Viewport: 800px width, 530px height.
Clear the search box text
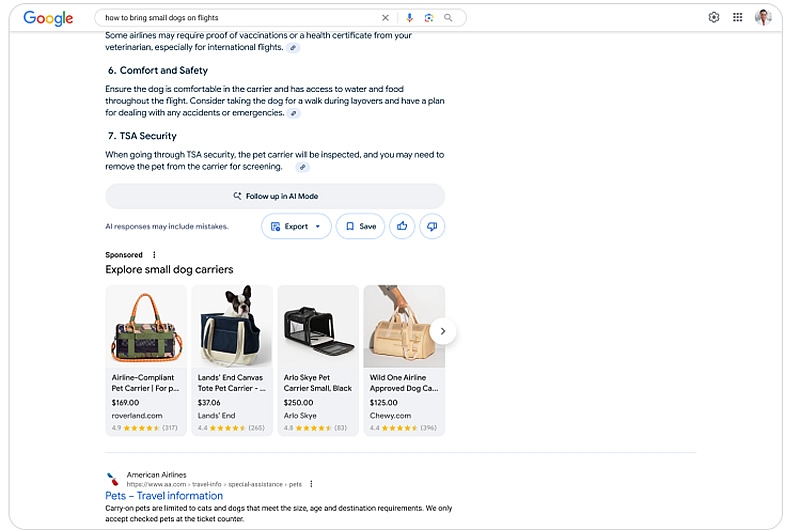coord(386,18)
